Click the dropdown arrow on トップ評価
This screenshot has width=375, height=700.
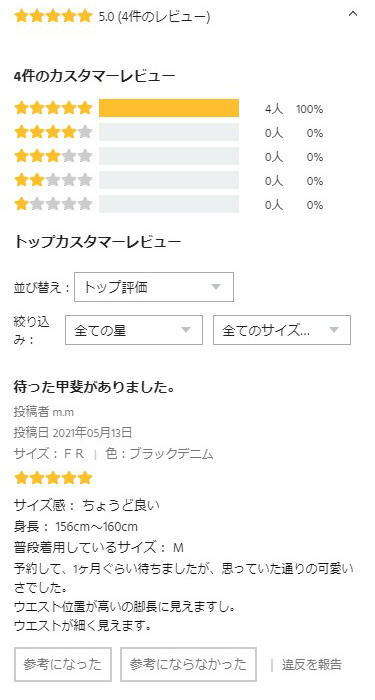216,288
